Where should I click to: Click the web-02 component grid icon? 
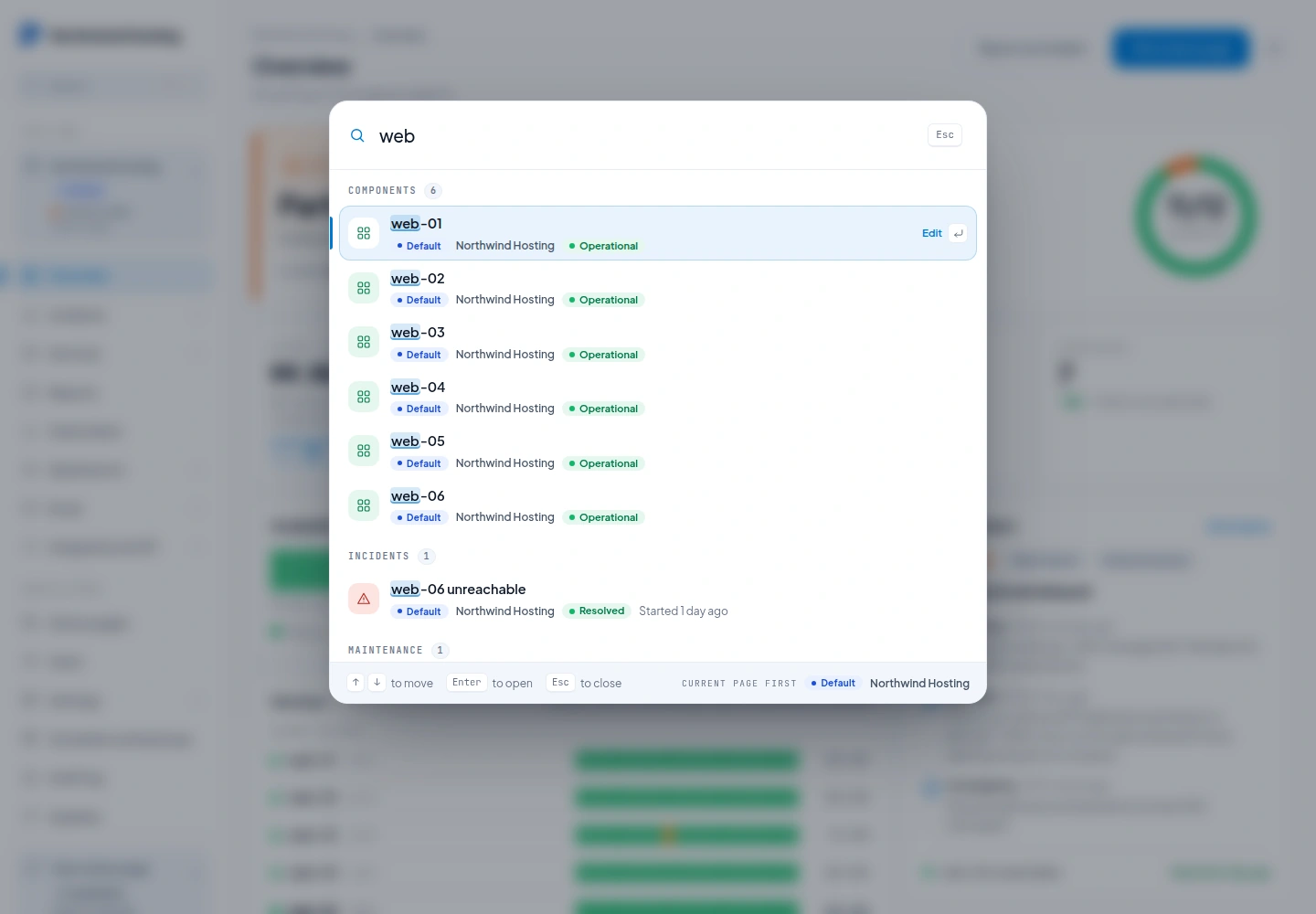point(364,288)
